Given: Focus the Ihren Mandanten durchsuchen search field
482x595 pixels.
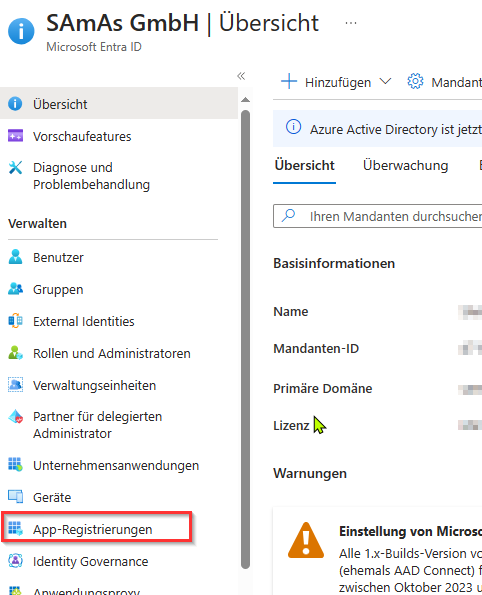Looking at the screenshot, I should pos(378,216).
